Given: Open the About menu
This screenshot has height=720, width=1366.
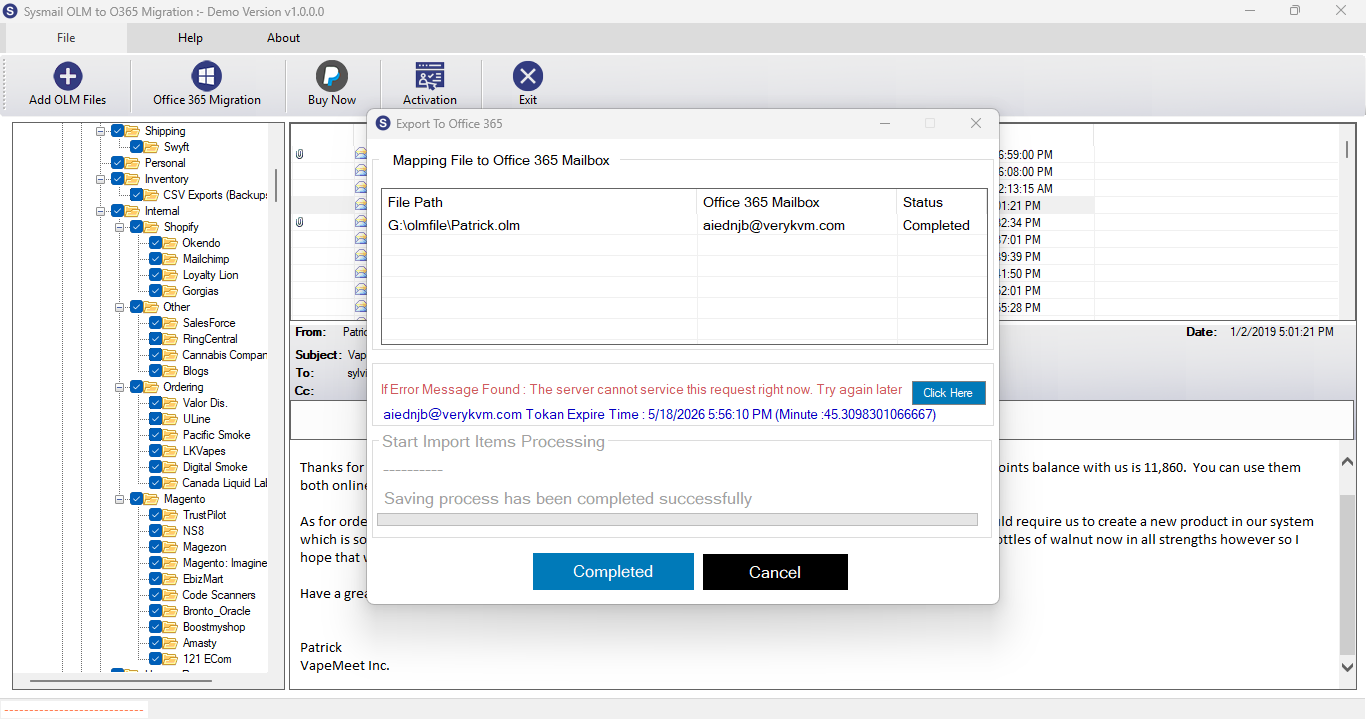Looking at the screenshot, I should 283,38.
